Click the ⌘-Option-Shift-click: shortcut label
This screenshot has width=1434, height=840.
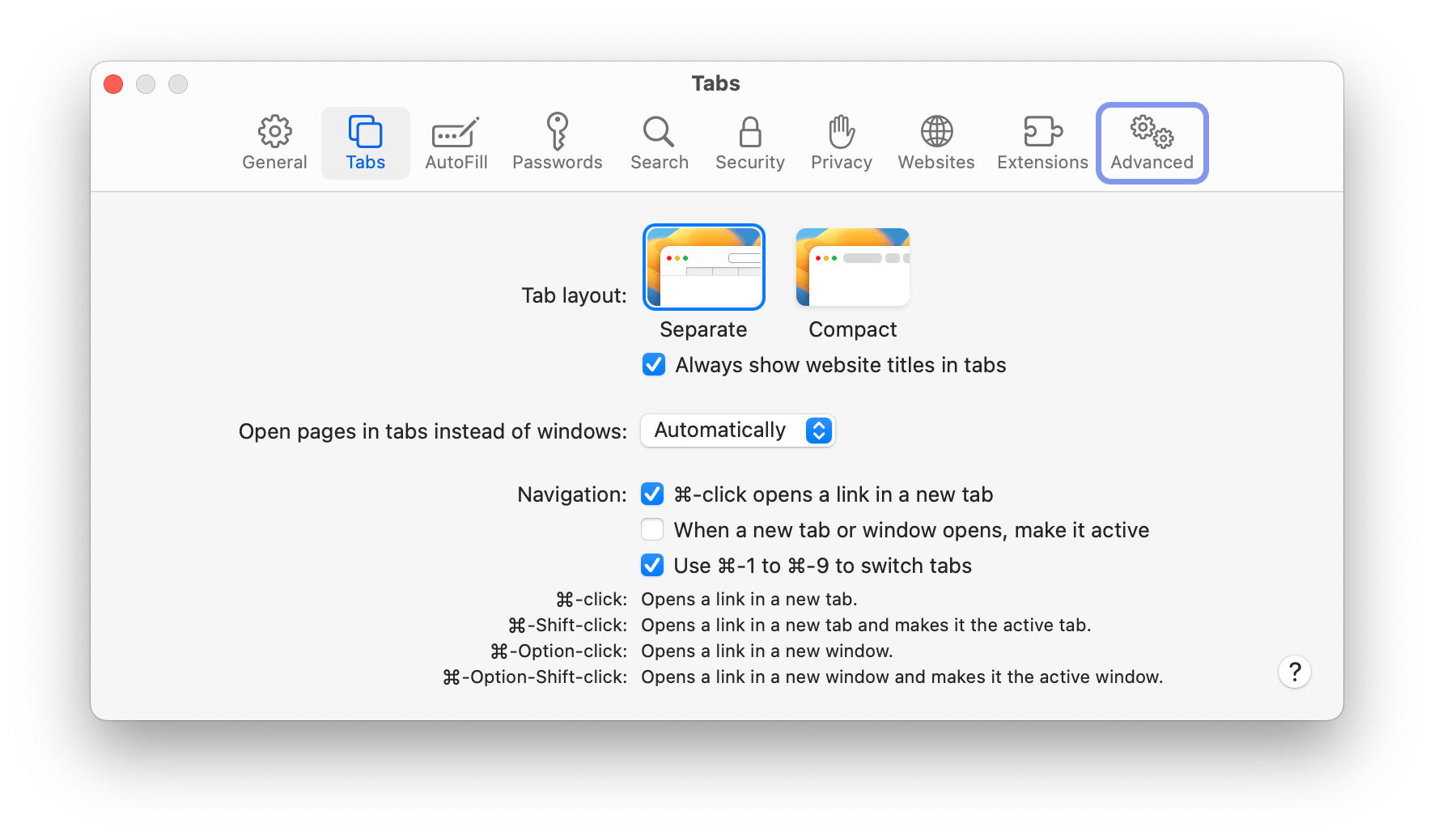(535, 677)
